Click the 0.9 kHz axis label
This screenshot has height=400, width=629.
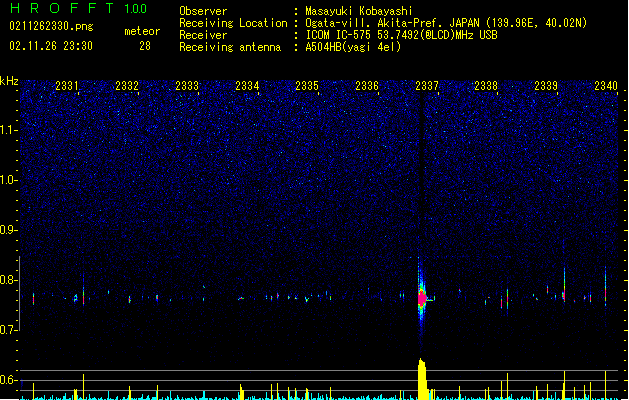(8, 230)
